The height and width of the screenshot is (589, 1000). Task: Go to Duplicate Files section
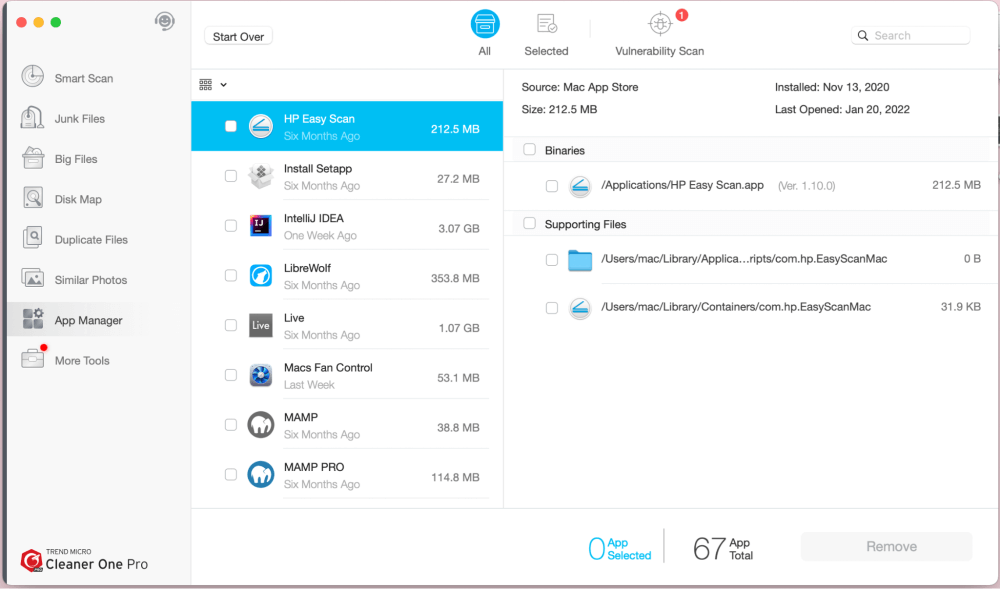coord(91,240)
